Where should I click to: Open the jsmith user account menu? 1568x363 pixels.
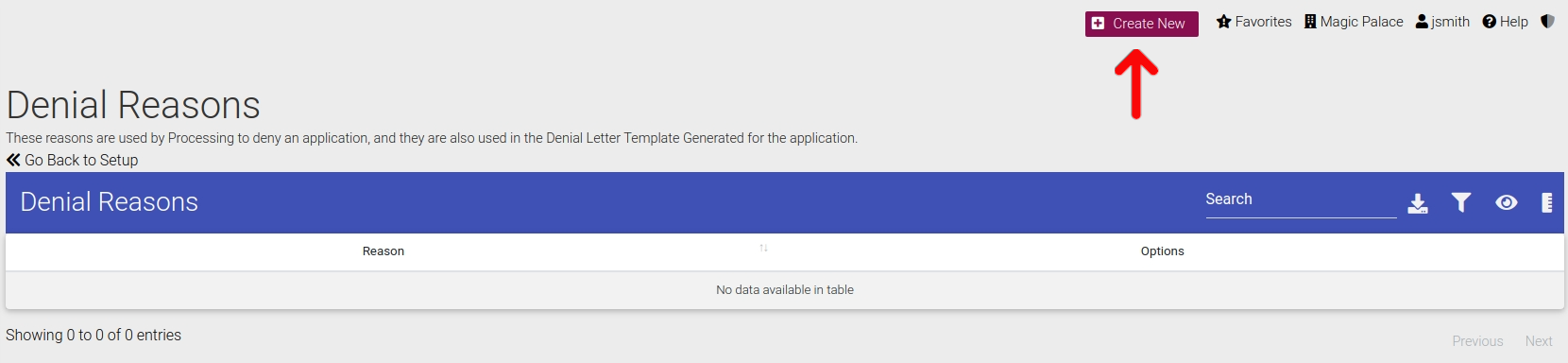point(1442,22)
